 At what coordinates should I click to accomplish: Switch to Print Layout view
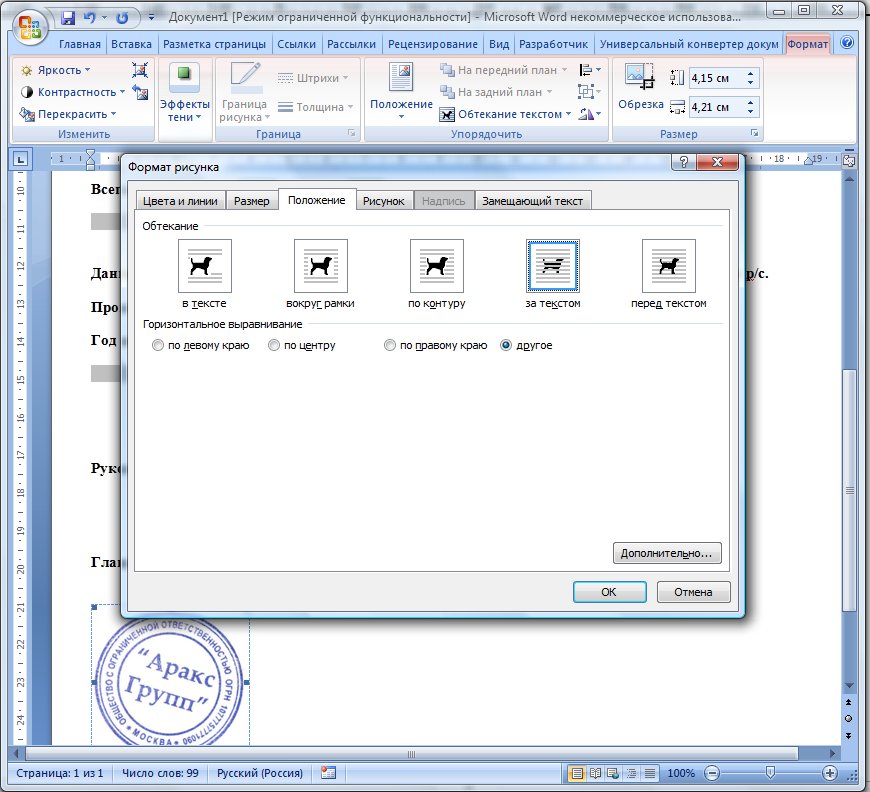click(x=577, y=773)
